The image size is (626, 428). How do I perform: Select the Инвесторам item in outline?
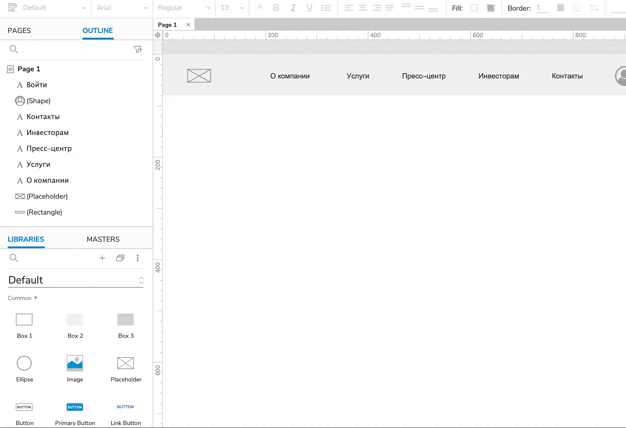pyautogui.click(x=48, y=133)
